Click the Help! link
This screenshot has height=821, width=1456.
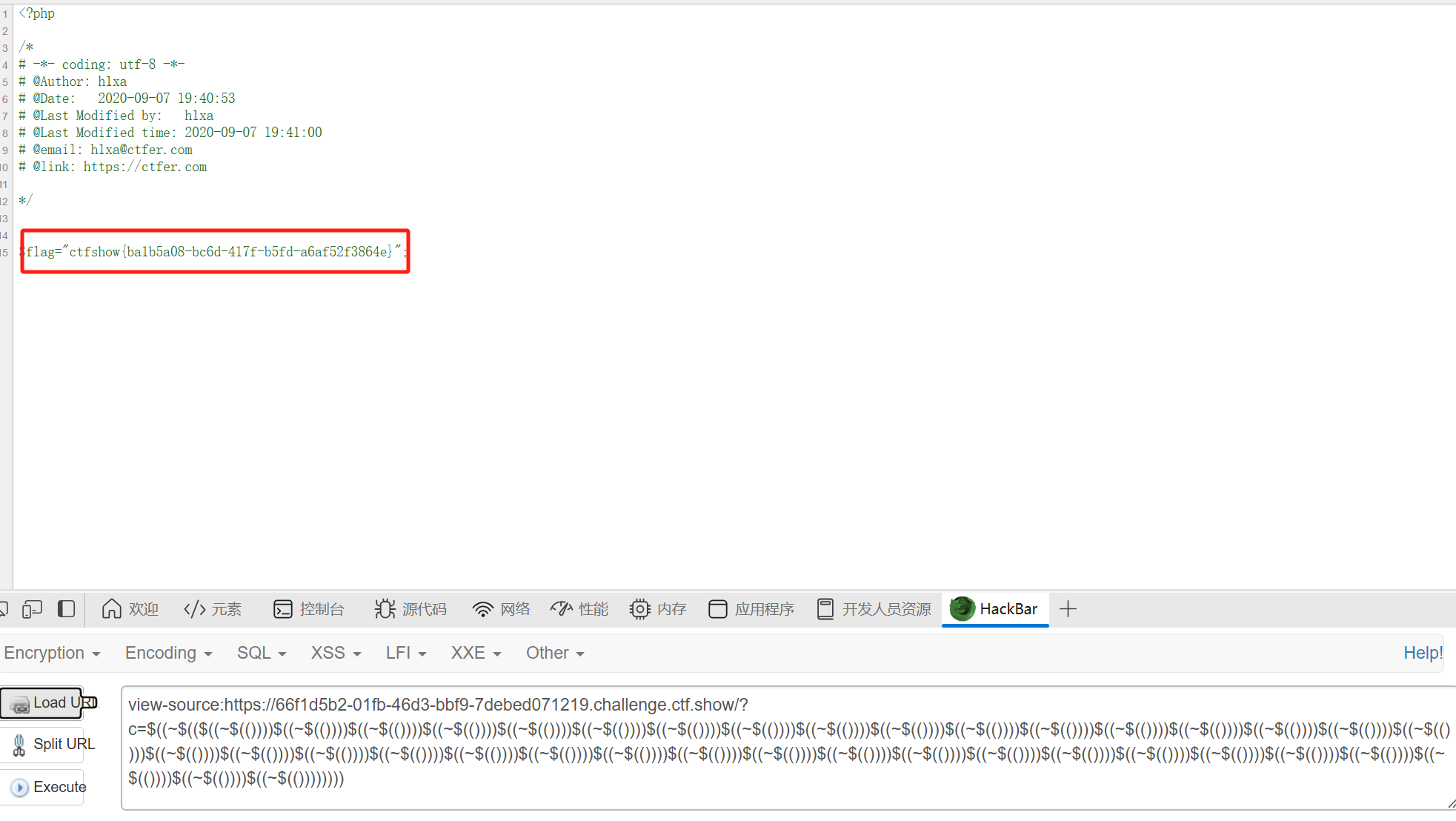[1423, 653]
